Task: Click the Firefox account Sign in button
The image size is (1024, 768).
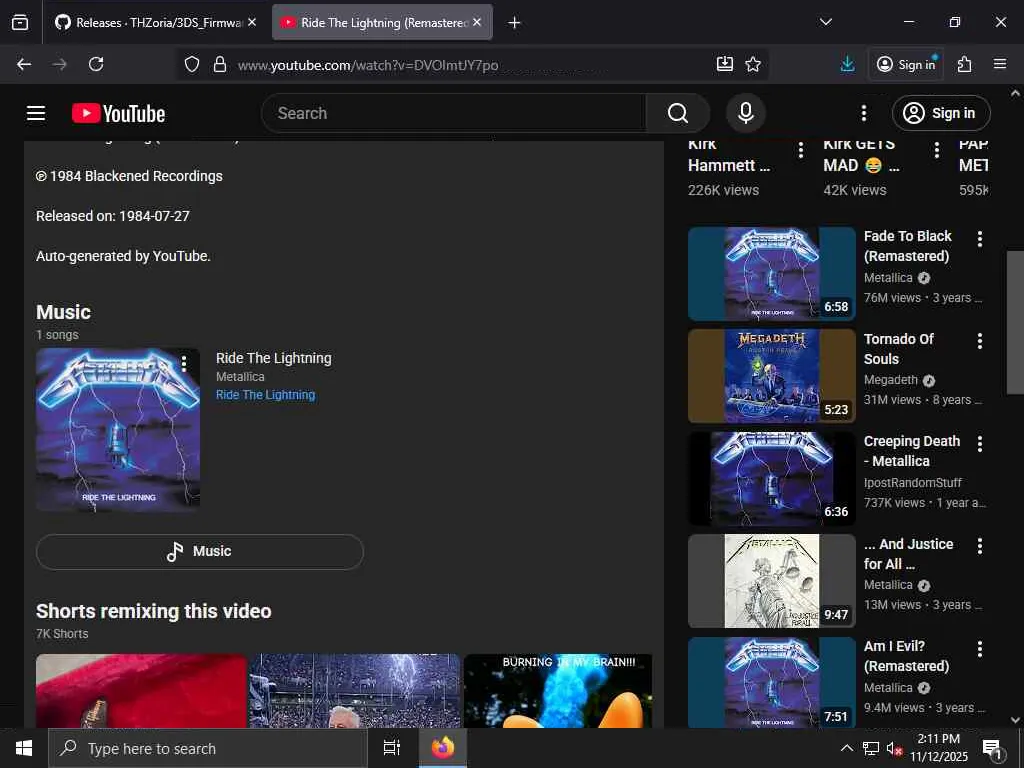Action: pyautogui.click(x=906, y=64)
